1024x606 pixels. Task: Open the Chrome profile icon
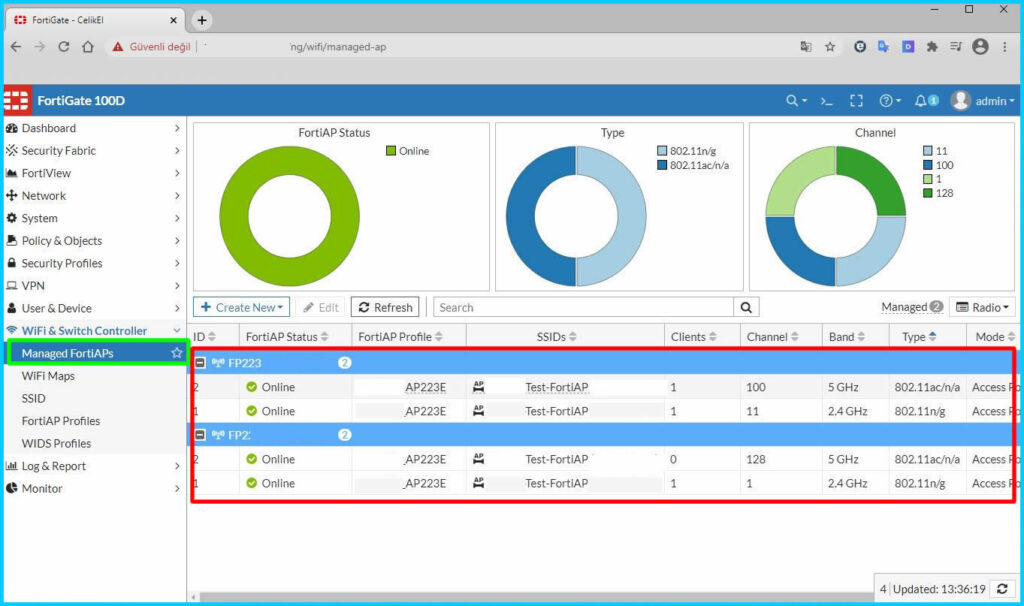point(980,46)
